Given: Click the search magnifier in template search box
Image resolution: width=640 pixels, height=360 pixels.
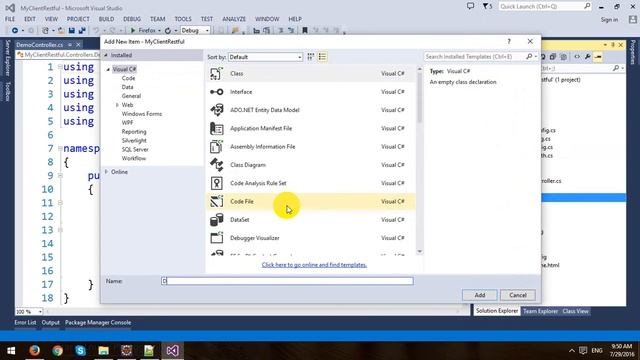Looking at the screenshot, I should click(x=529, y=57).
